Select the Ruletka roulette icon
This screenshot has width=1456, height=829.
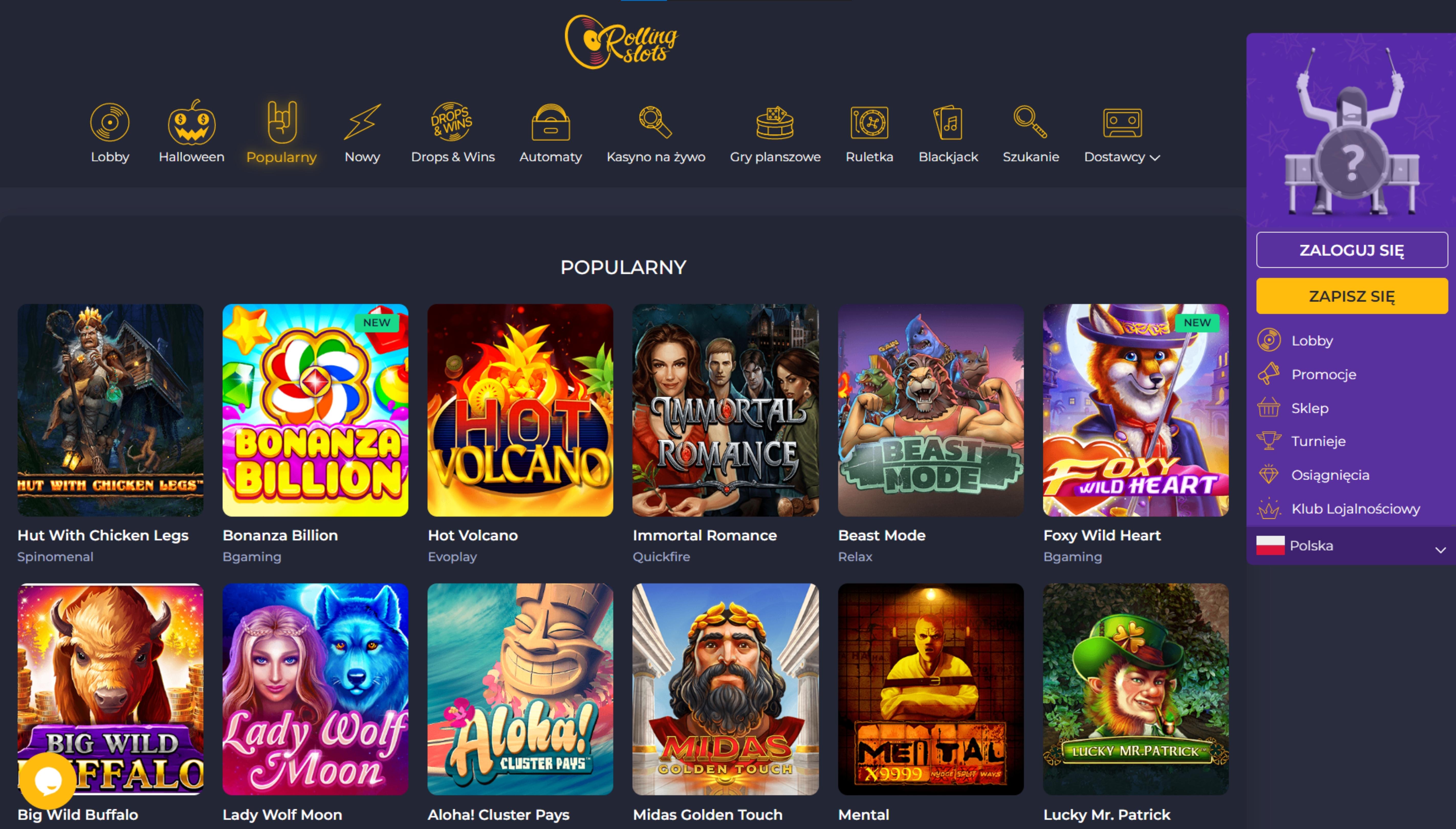869,122
